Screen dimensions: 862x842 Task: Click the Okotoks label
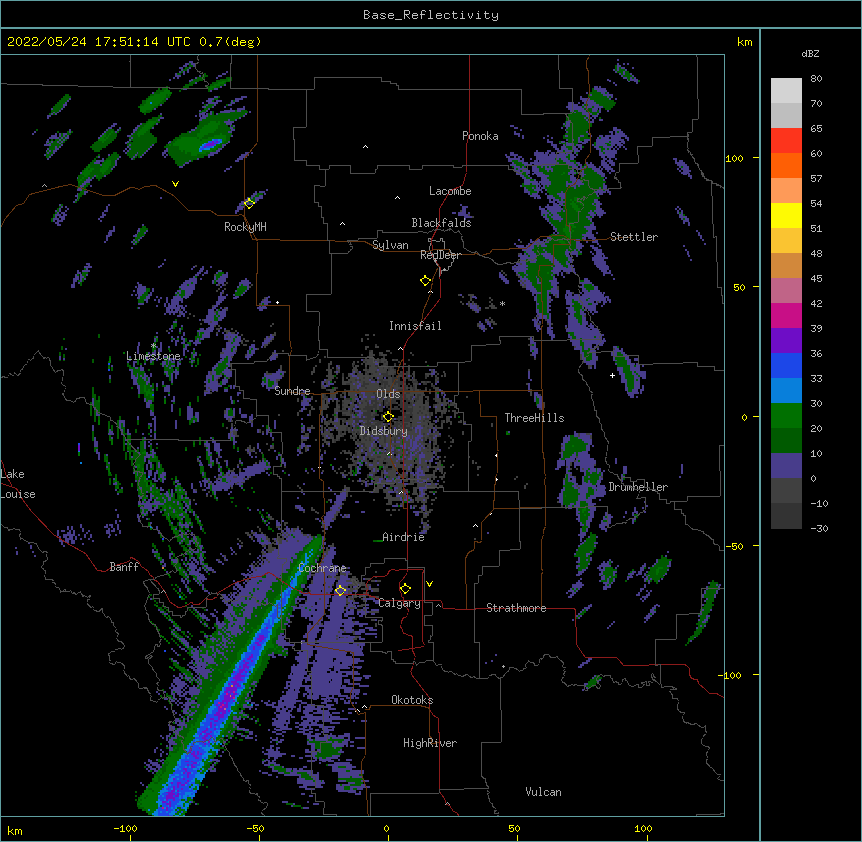pos(412,700)
